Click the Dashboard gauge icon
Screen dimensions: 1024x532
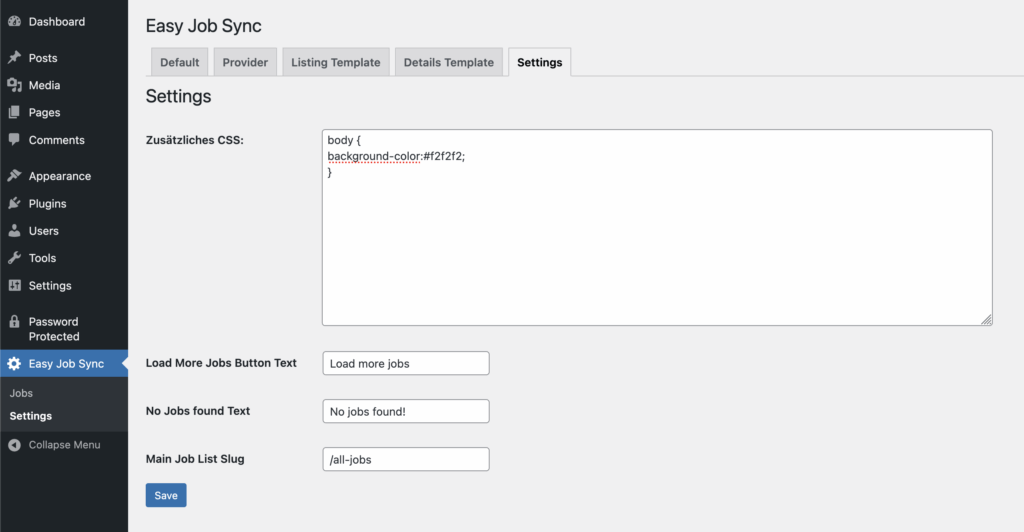(14, 22)
